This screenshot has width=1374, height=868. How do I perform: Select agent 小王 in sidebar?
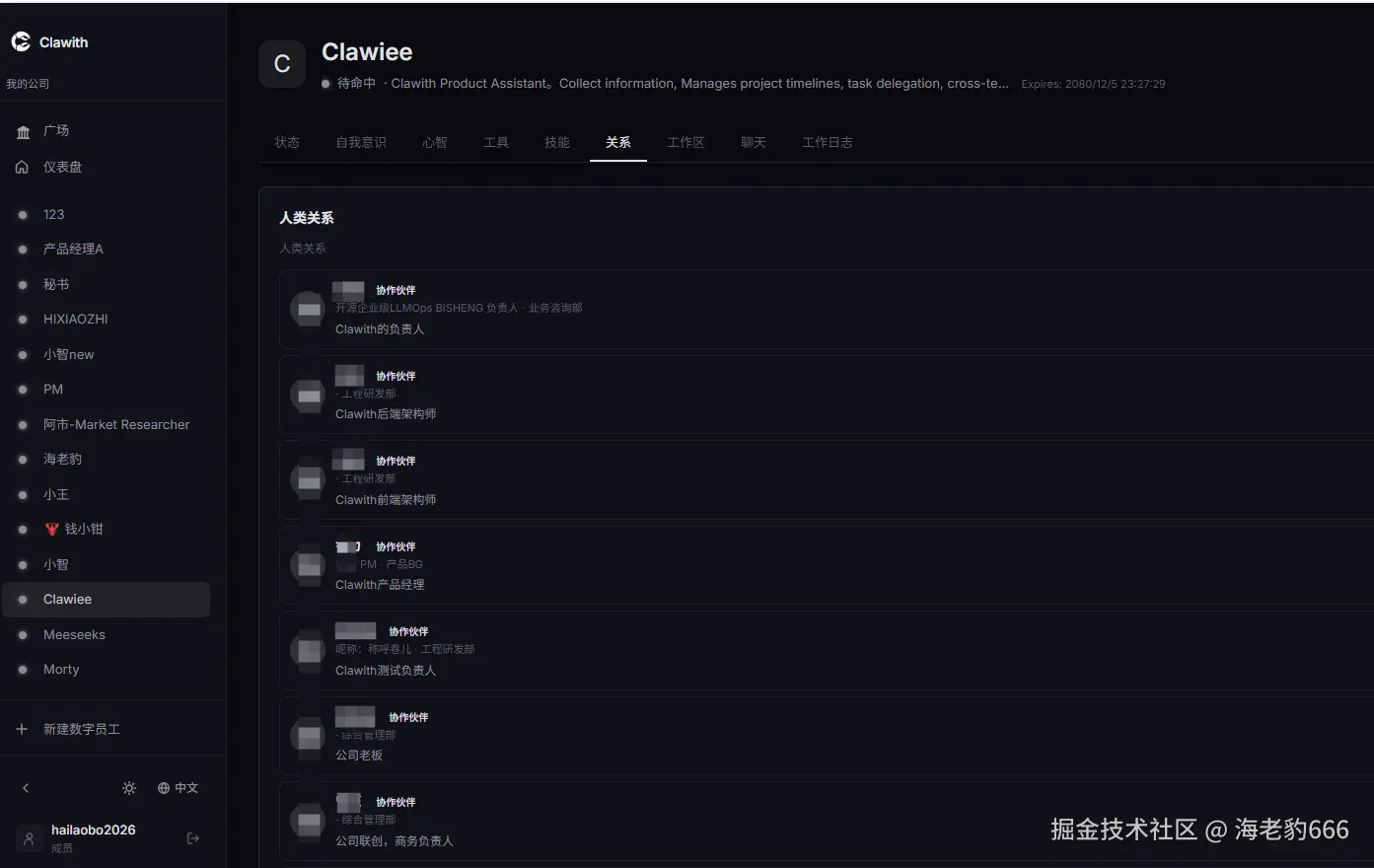[x=106, y=494]
